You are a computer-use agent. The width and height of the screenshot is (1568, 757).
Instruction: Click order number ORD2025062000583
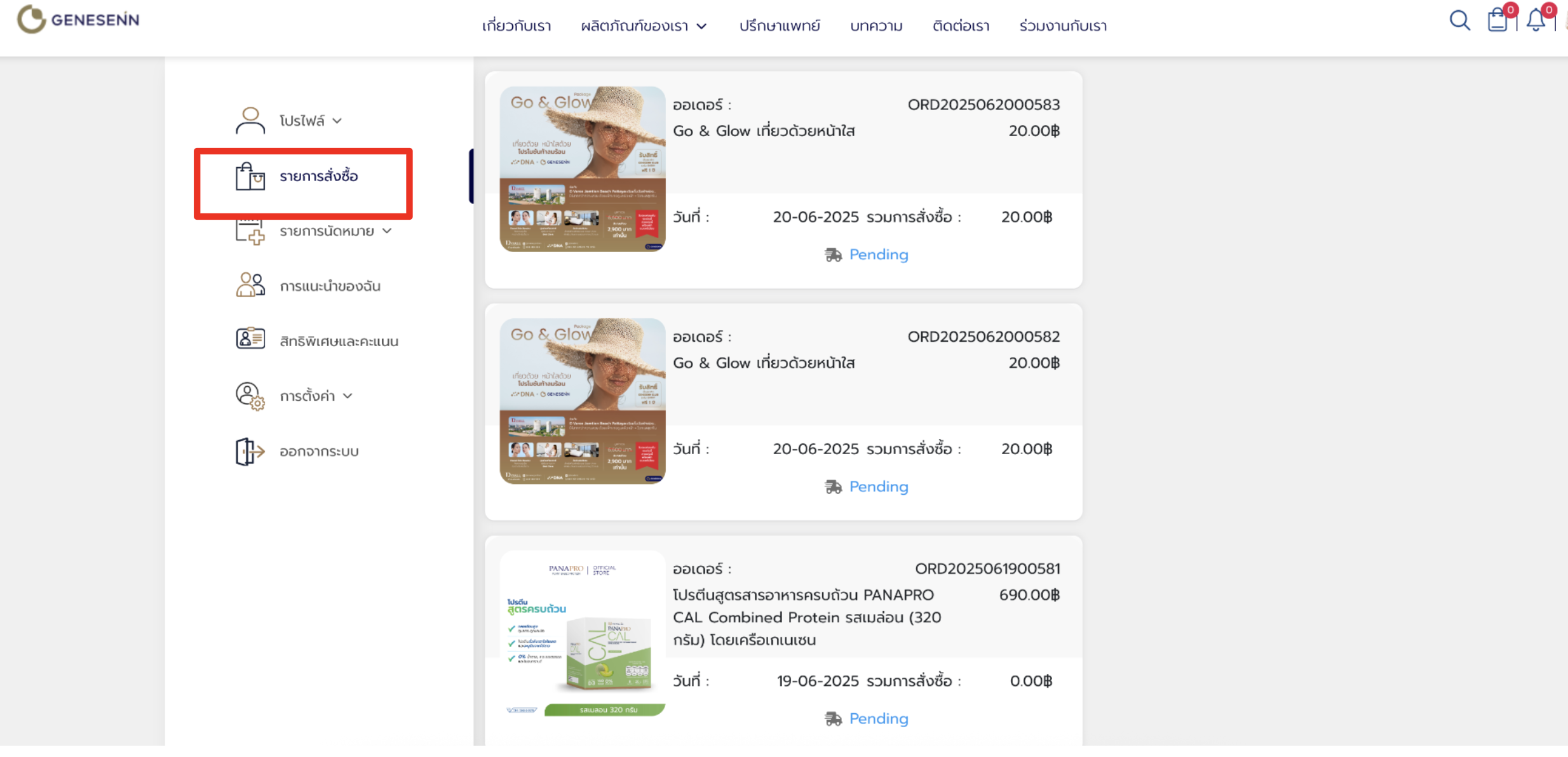pos(983,105)
